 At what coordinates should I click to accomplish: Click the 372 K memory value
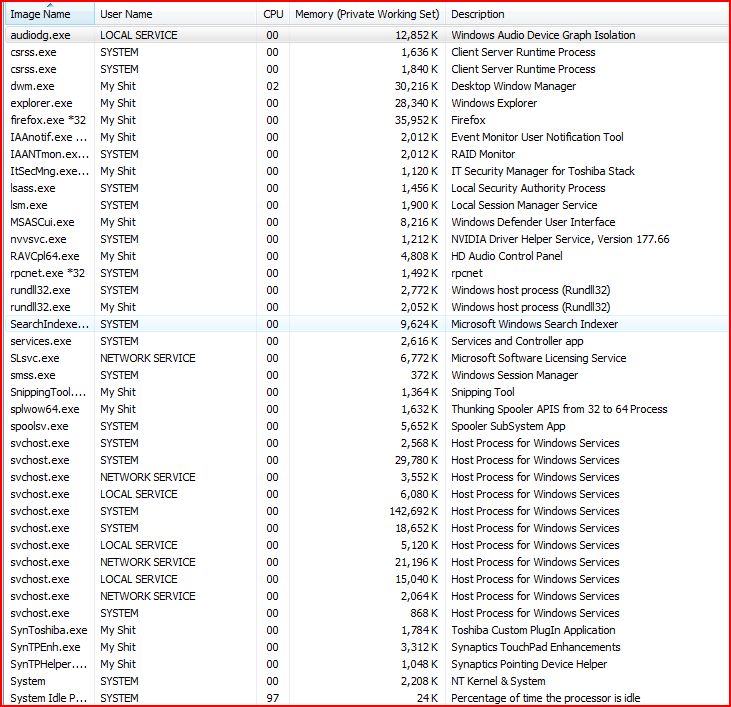coord(424,375)
